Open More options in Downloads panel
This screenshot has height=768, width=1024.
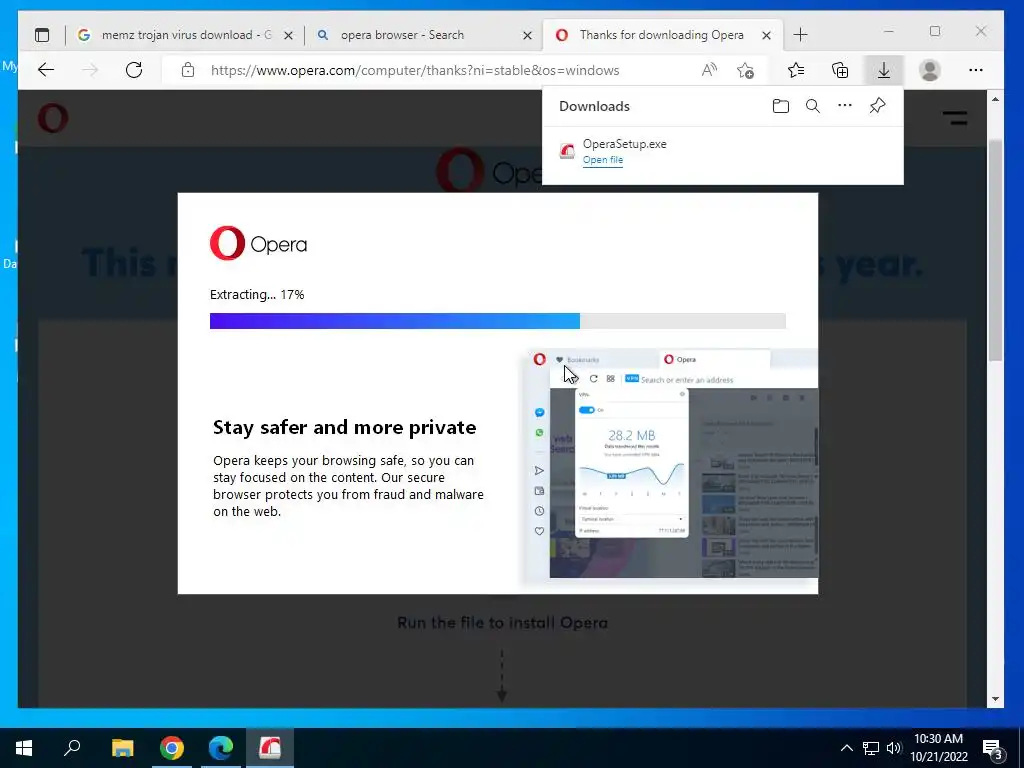coord(845,106)
